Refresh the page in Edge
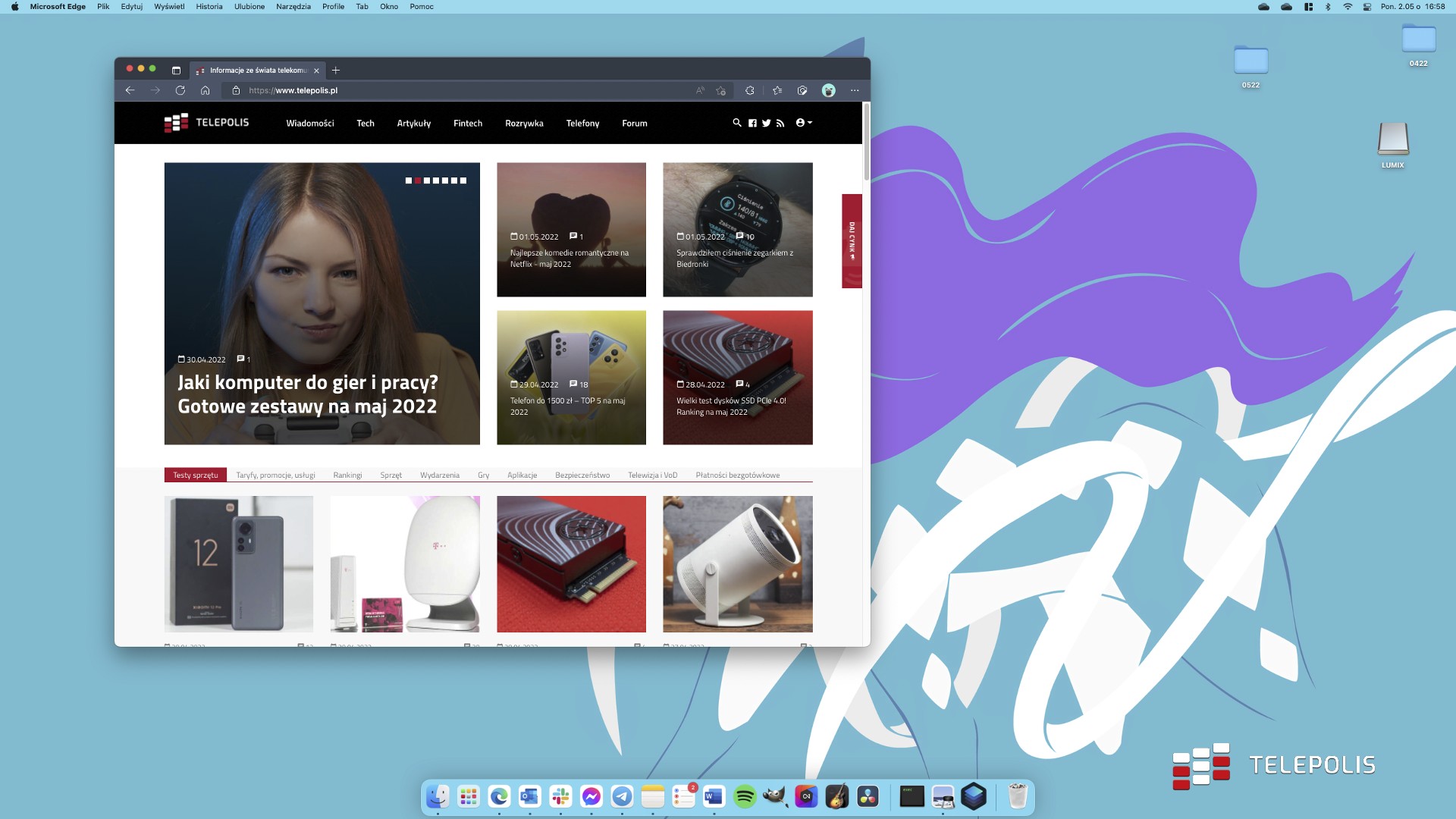 pos(180,90)
